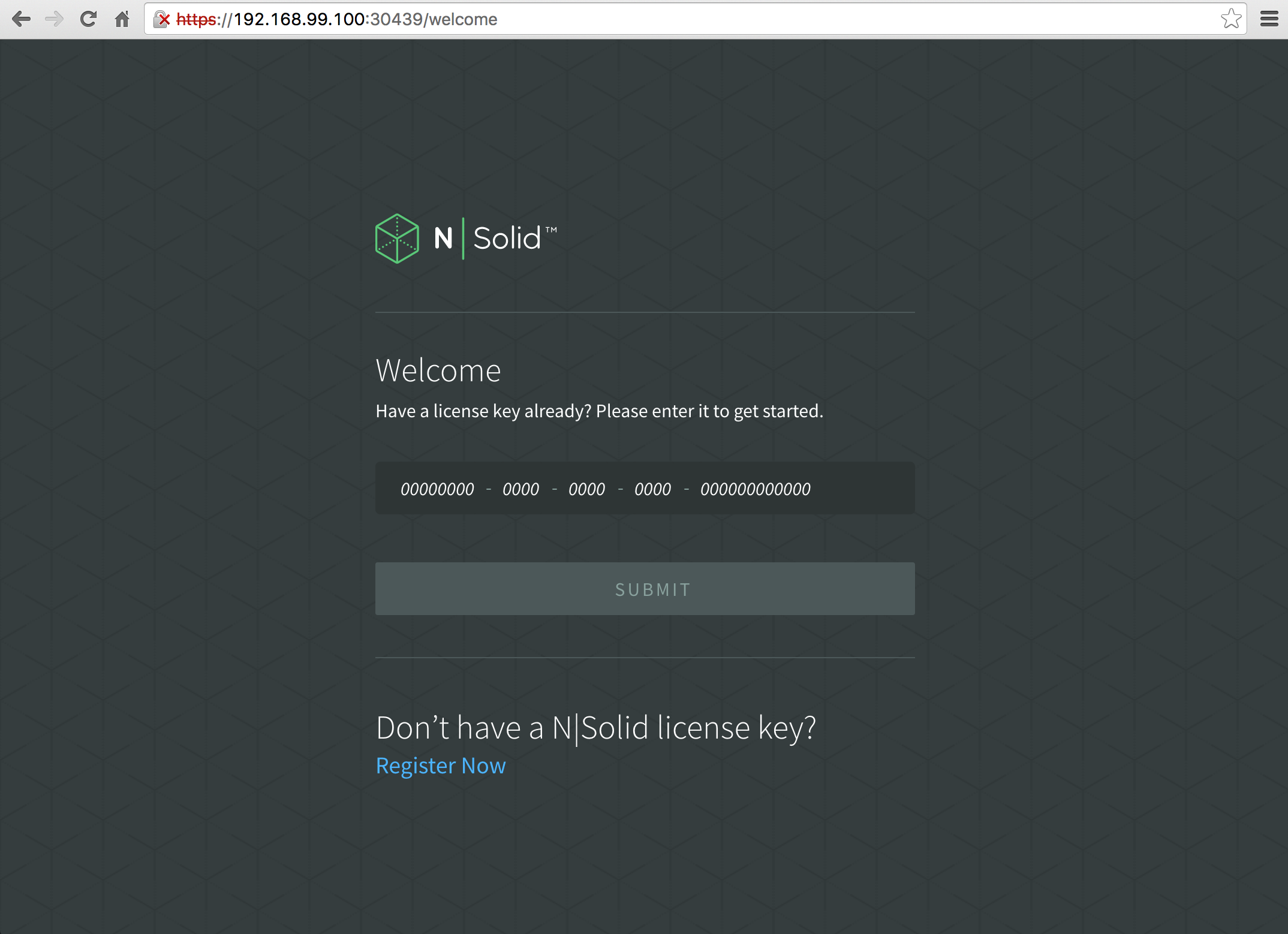Click the 'Don't have a N|Solid license key?' heading

(595, 728)
